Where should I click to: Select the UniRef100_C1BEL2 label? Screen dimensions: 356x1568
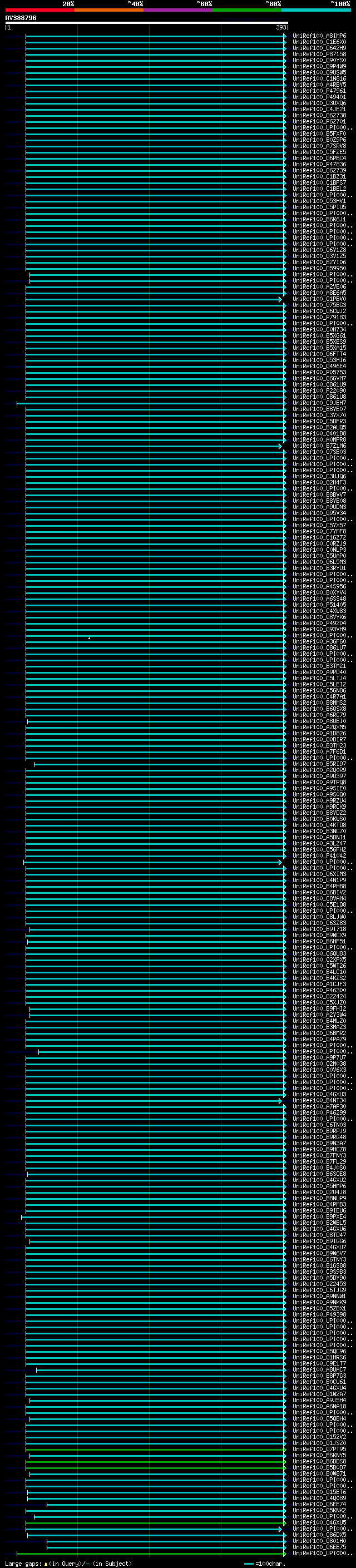click(x=319, y=189)
